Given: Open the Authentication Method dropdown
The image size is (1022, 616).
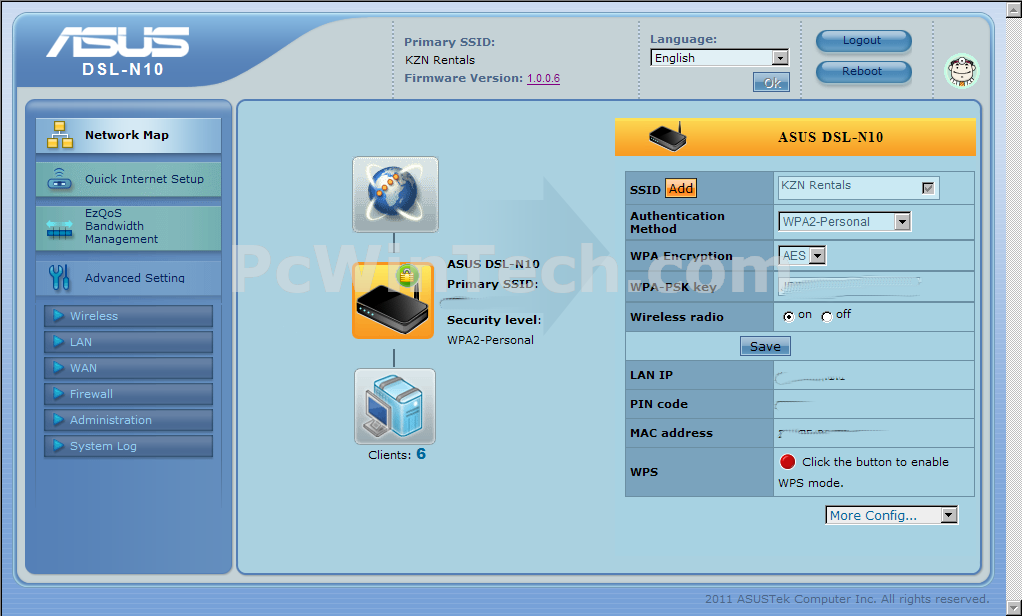Looking at the screenshot, I should click(x=845, y=222).
